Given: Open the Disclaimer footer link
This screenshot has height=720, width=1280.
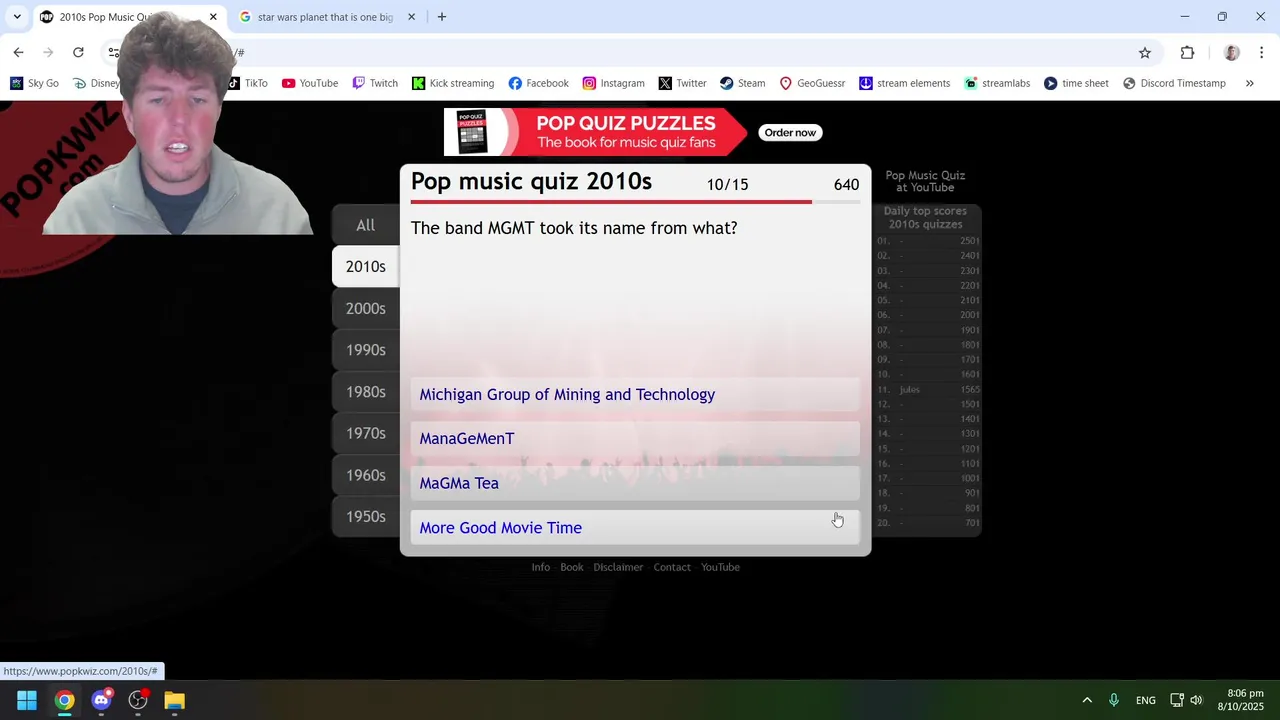Looking at the screenshot, I should [618, 567].
